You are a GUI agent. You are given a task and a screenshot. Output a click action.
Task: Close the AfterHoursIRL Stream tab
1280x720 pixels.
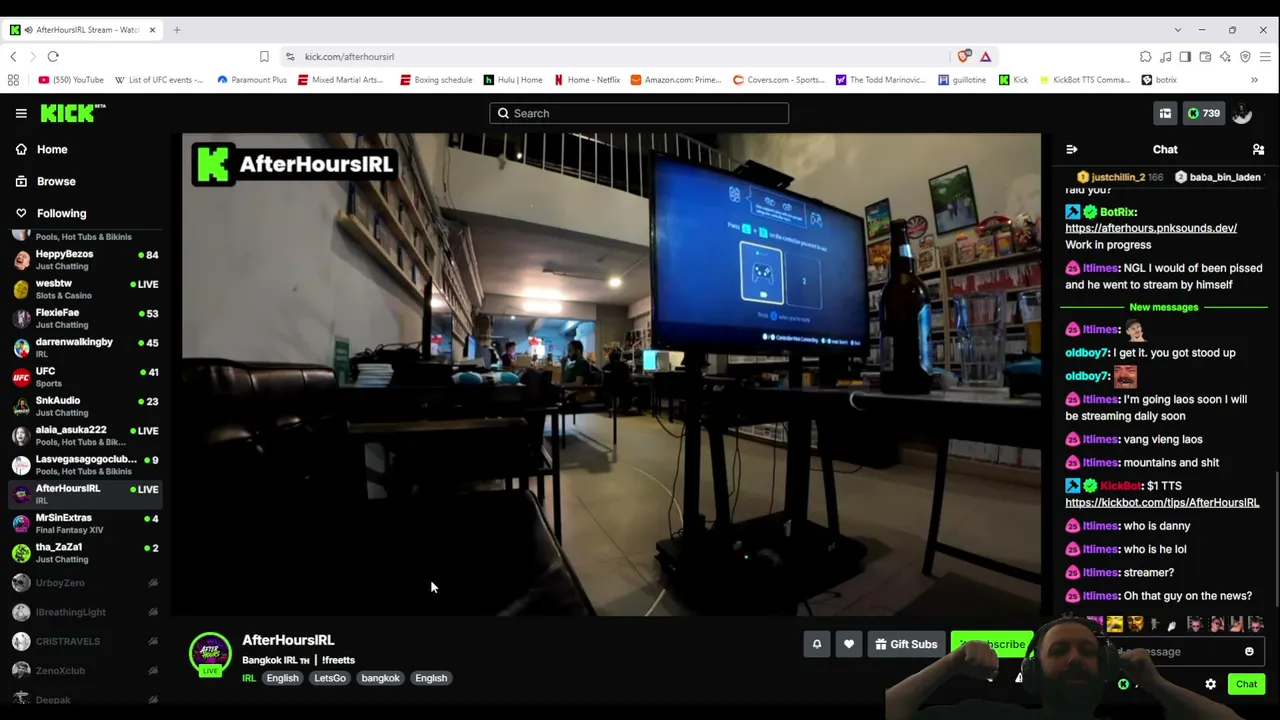152,30
